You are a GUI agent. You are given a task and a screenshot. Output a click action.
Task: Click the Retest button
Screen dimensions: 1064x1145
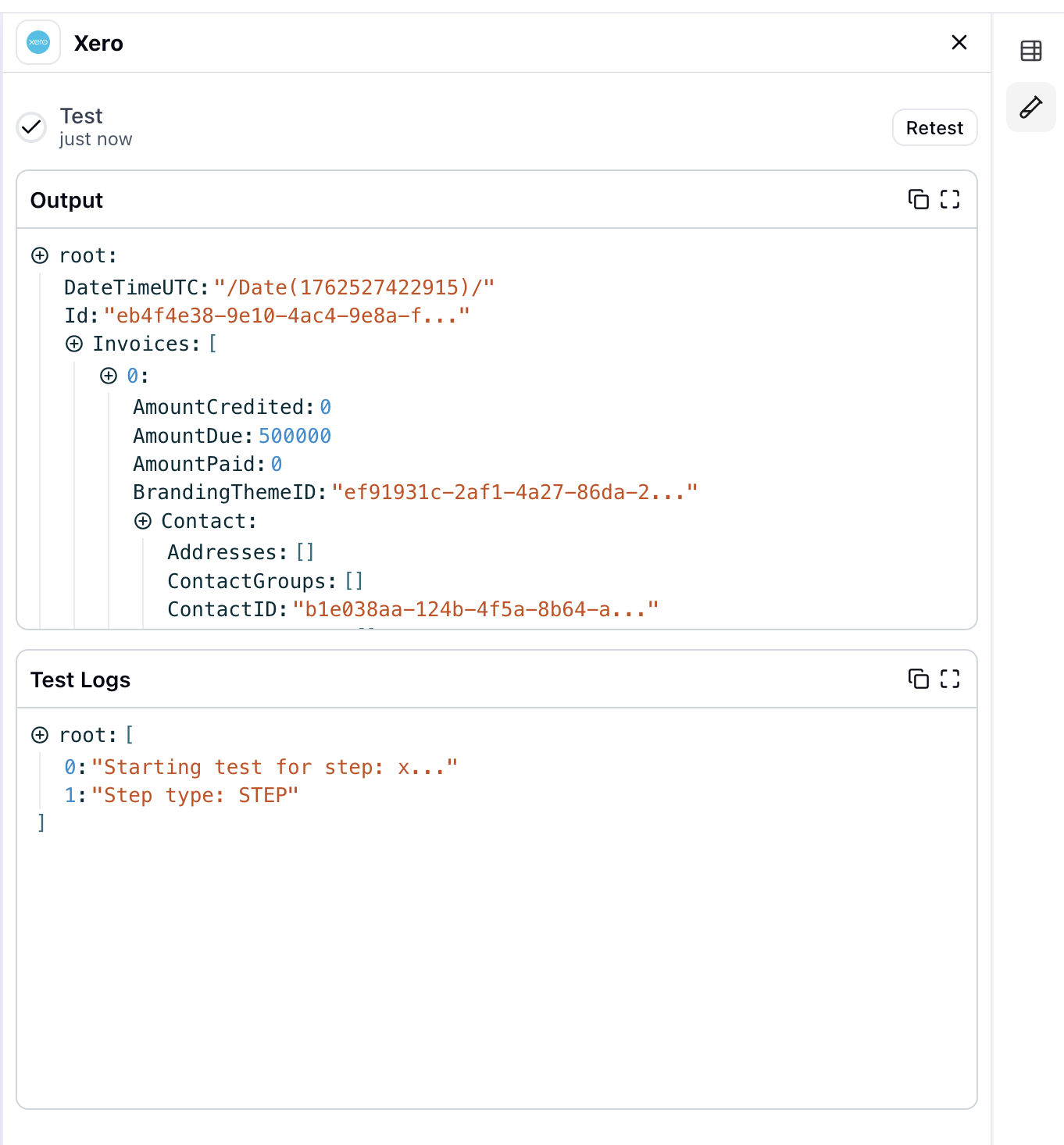click(934, 127)
